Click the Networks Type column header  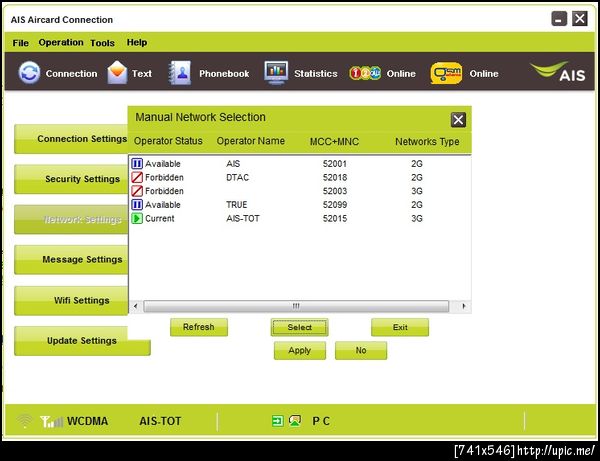click(x=427, y=142)
